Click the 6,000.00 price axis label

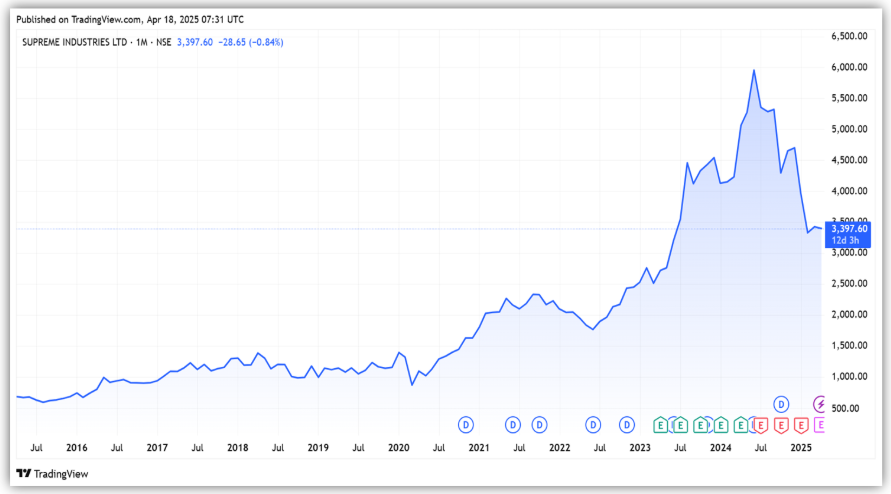pyautogui.click(x=849, y=67)
